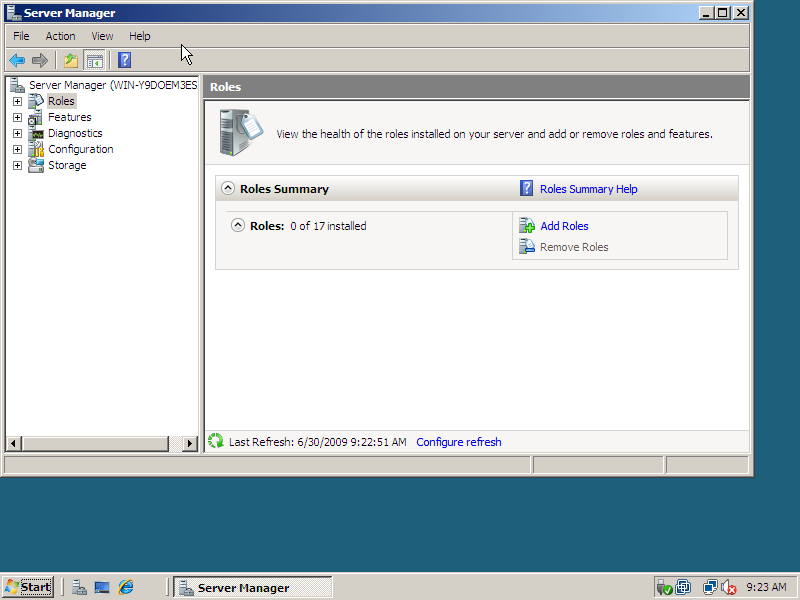This screenshot has width=800, height=600.
Task: Click the Add Roles icon
Action: [x=527, y=226]
